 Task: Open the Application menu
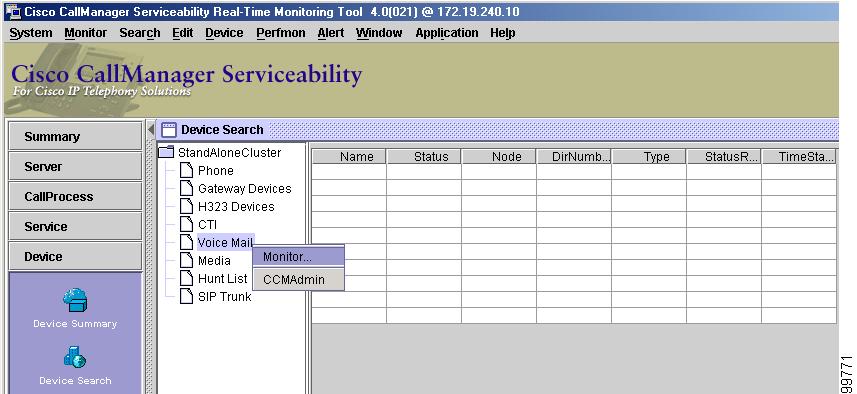[447, 33]
